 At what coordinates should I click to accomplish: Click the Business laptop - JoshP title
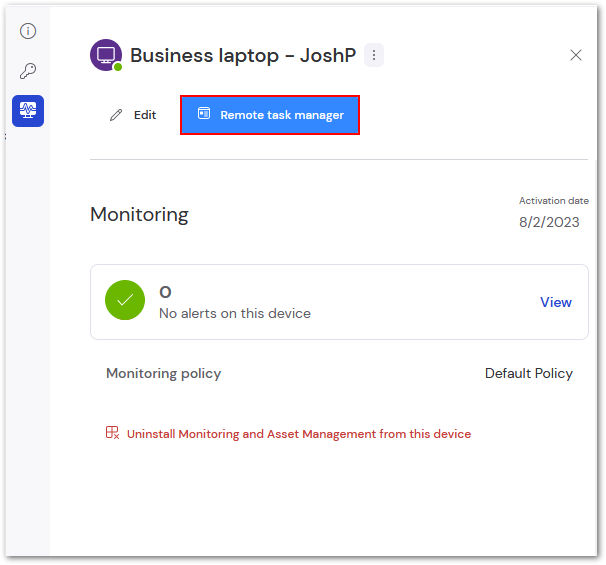tap(243, 55)
